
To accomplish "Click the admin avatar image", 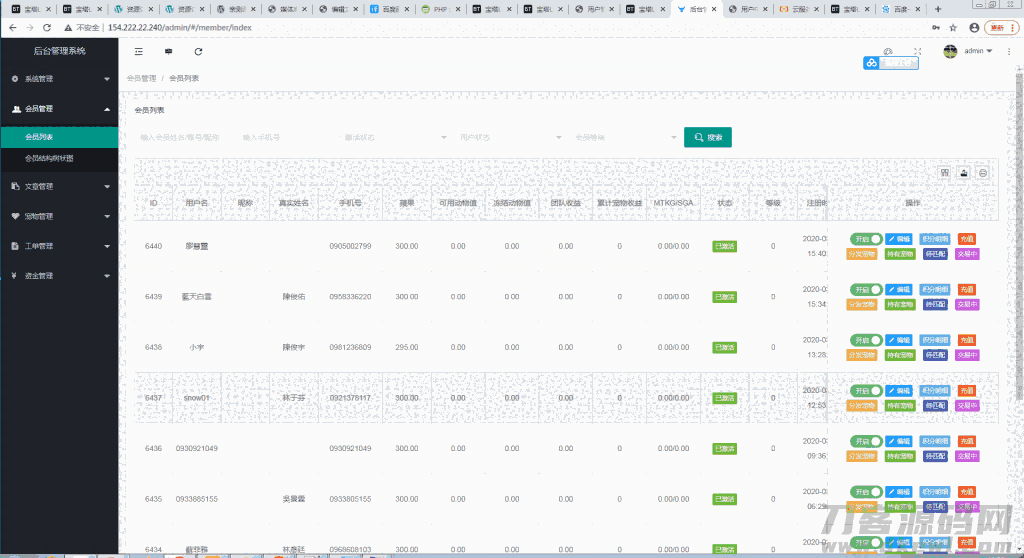I will click(950, 51).
